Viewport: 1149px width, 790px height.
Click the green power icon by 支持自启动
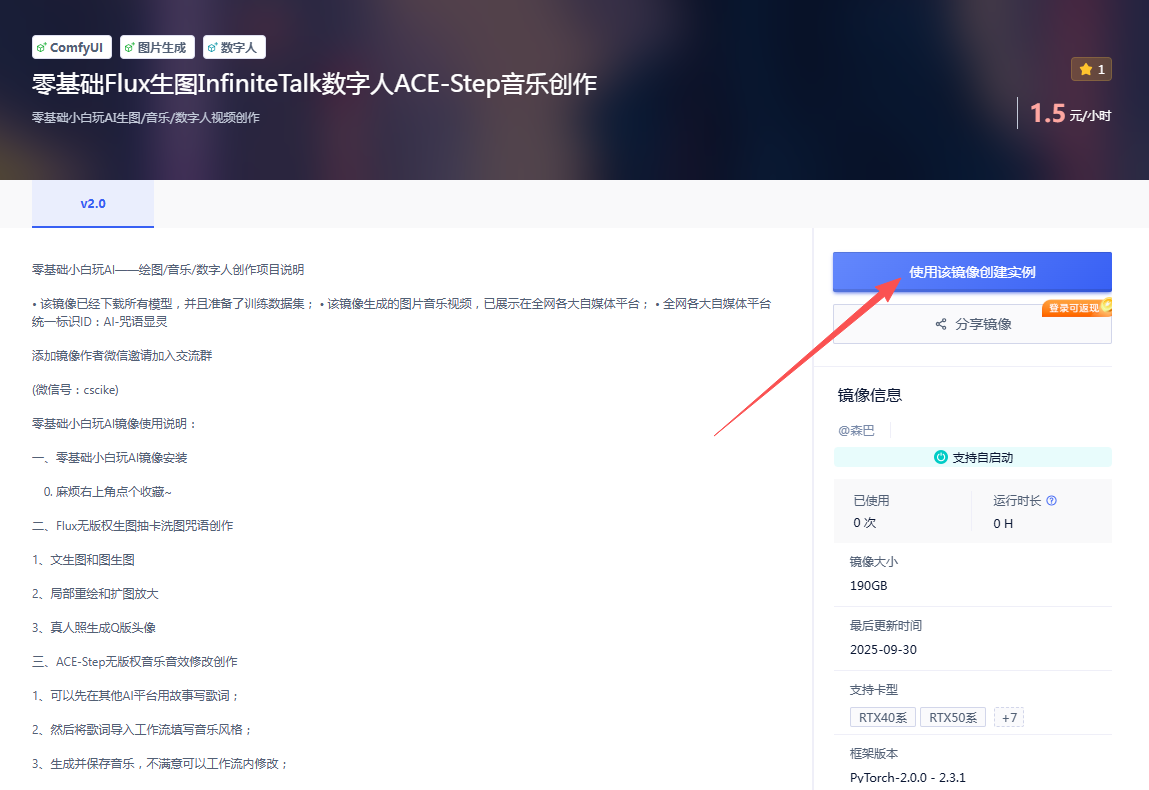pyautogui.click(x=941, y=457)
